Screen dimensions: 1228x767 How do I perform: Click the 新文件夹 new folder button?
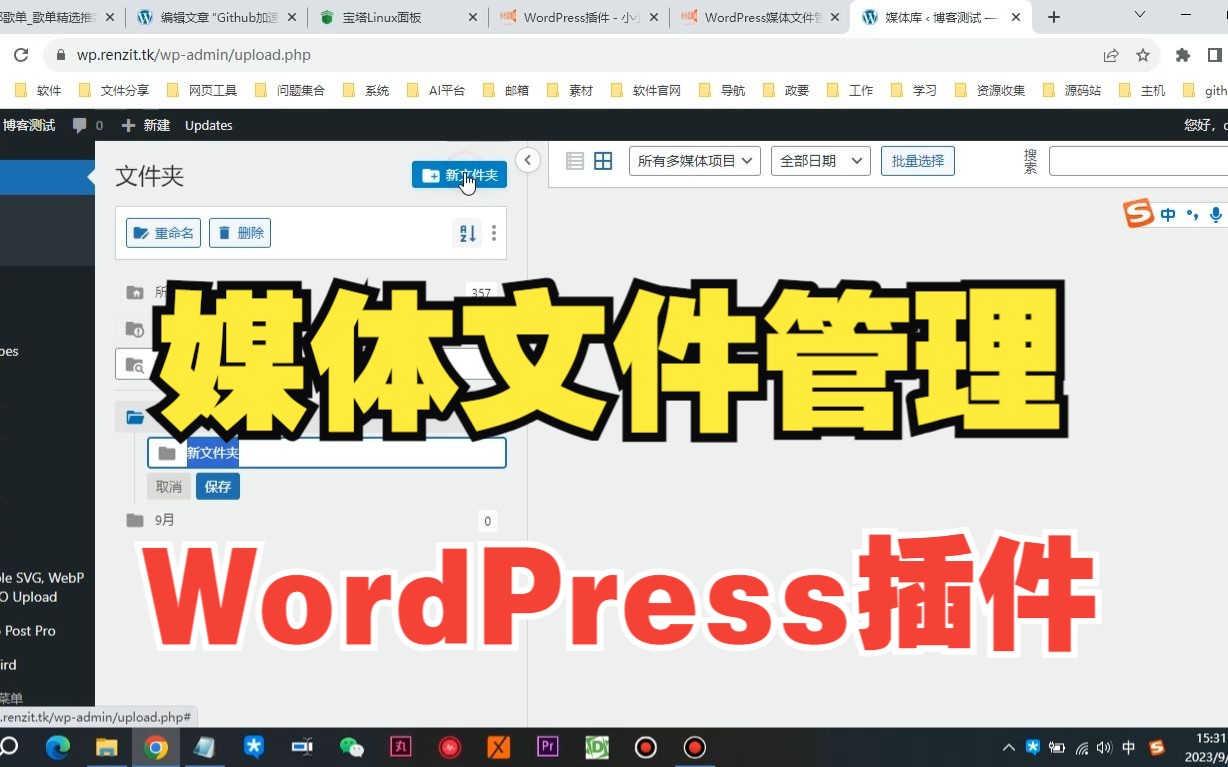[x=459, y=175]
